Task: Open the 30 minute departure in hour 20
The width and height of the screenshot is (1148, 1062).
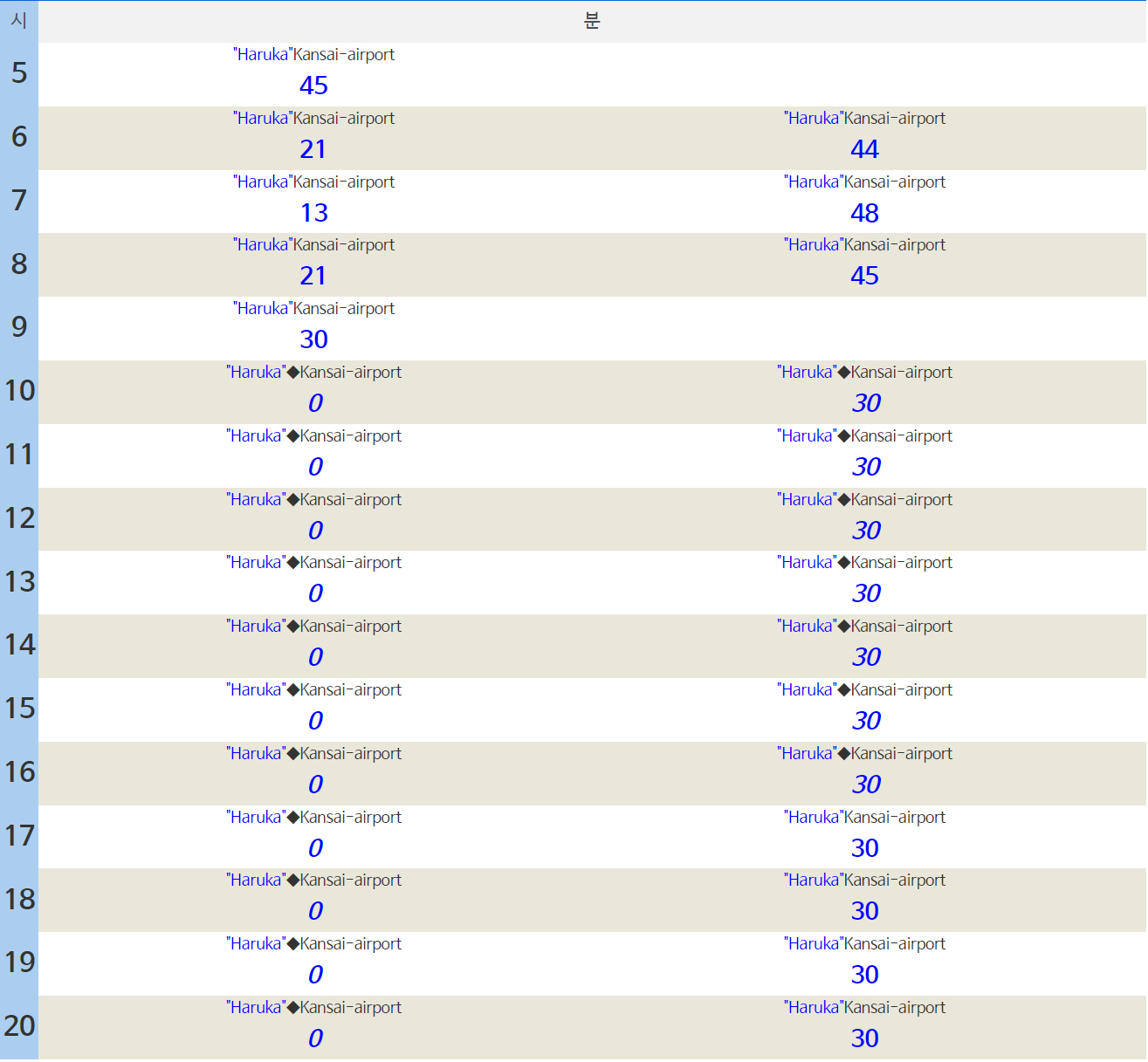Action: 864,1038
